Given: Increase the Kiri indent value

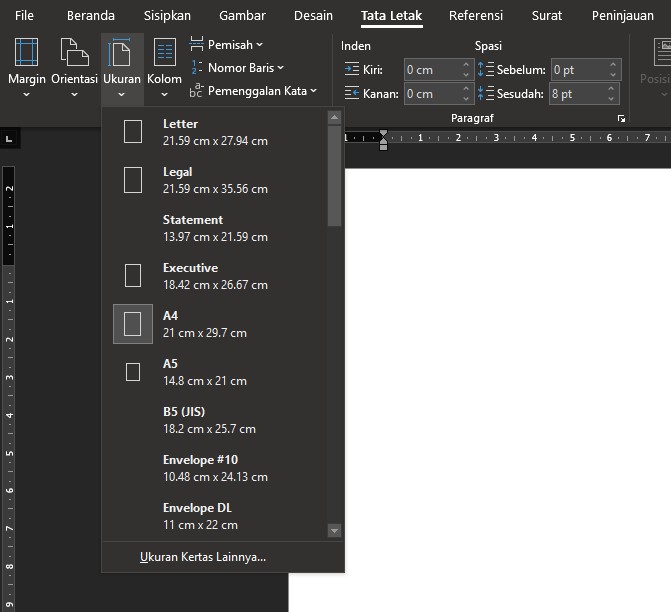Looking at the screenshot, I should point(466,65).
